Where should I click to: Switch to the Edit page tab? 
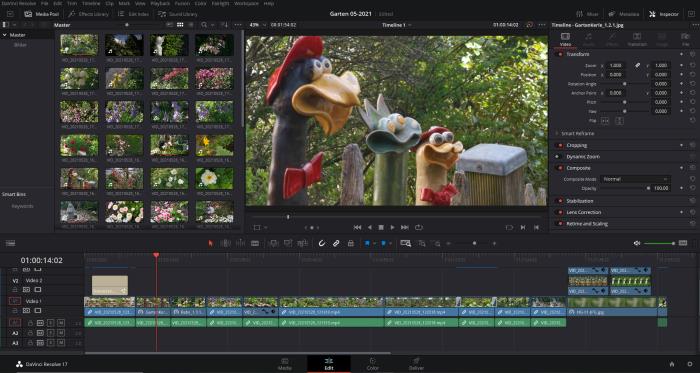(329, 364)
